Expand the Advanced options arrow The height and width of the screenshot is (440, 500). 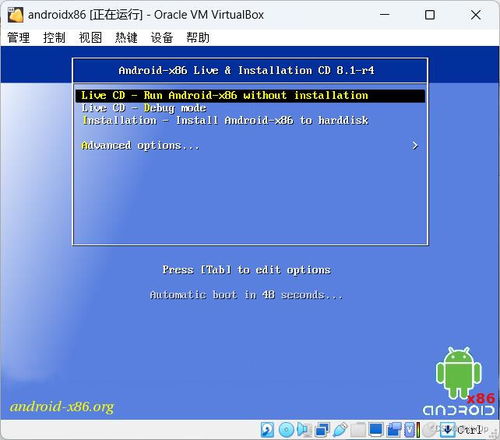[x=415, y=146]
